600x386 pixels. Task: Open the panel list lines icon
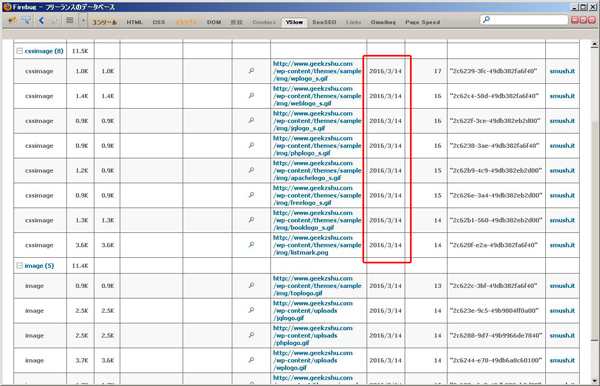pyautogui.click(x=70, y=20)
